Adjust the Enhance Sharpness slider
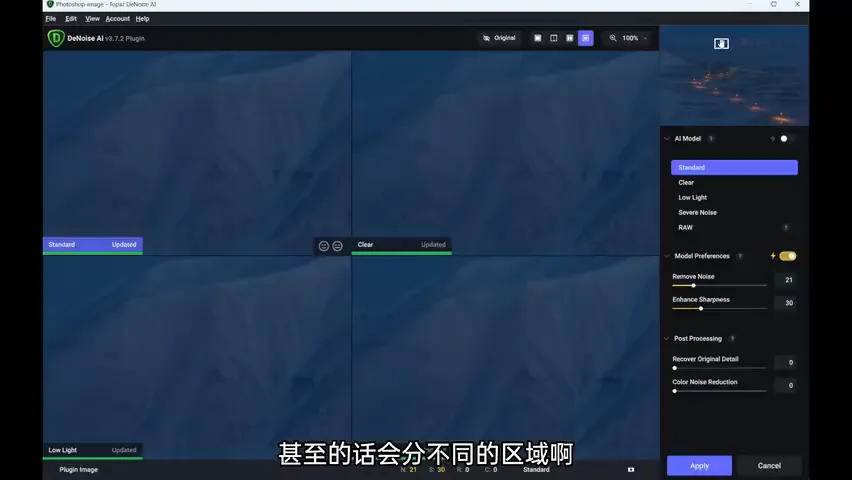Viewport: 852px width, 480px height. 719,308
